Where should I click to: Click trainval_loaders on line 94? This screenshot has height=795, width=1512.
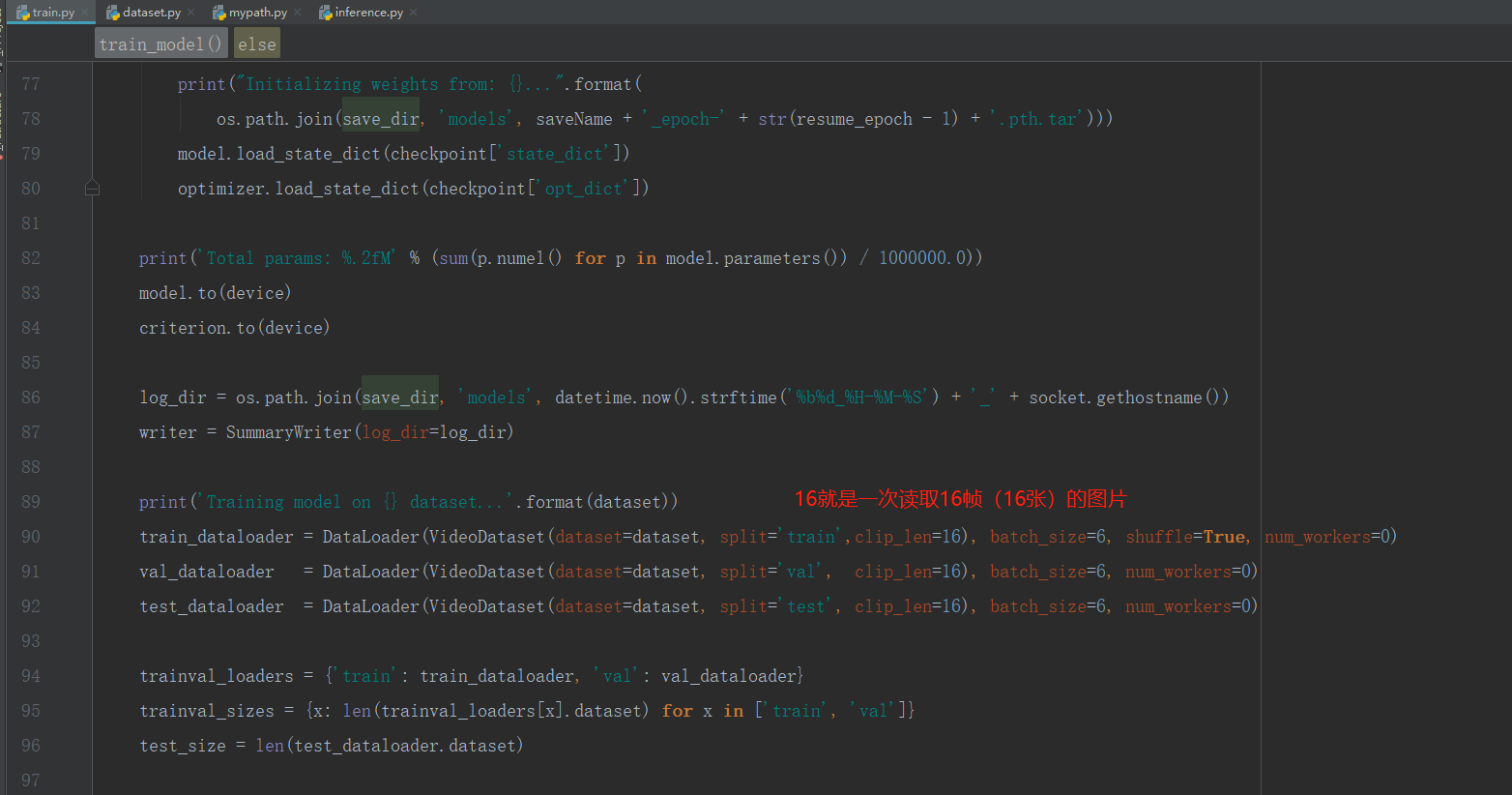click(217, 676)
